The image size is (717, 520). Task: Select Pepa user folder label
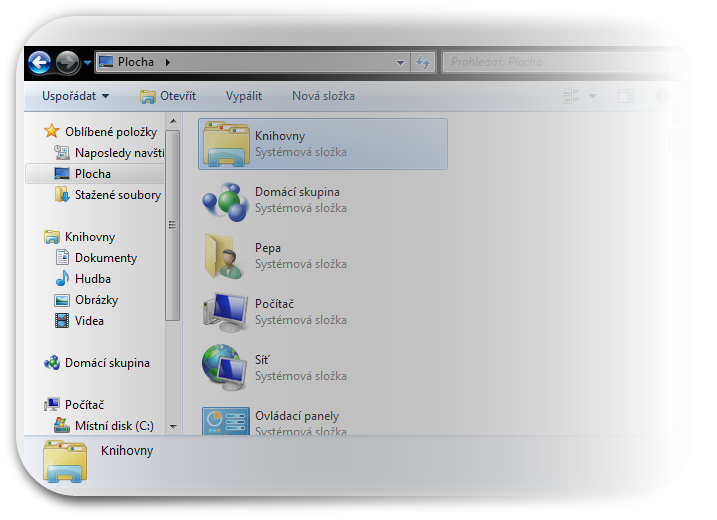[x=268, y=248]
